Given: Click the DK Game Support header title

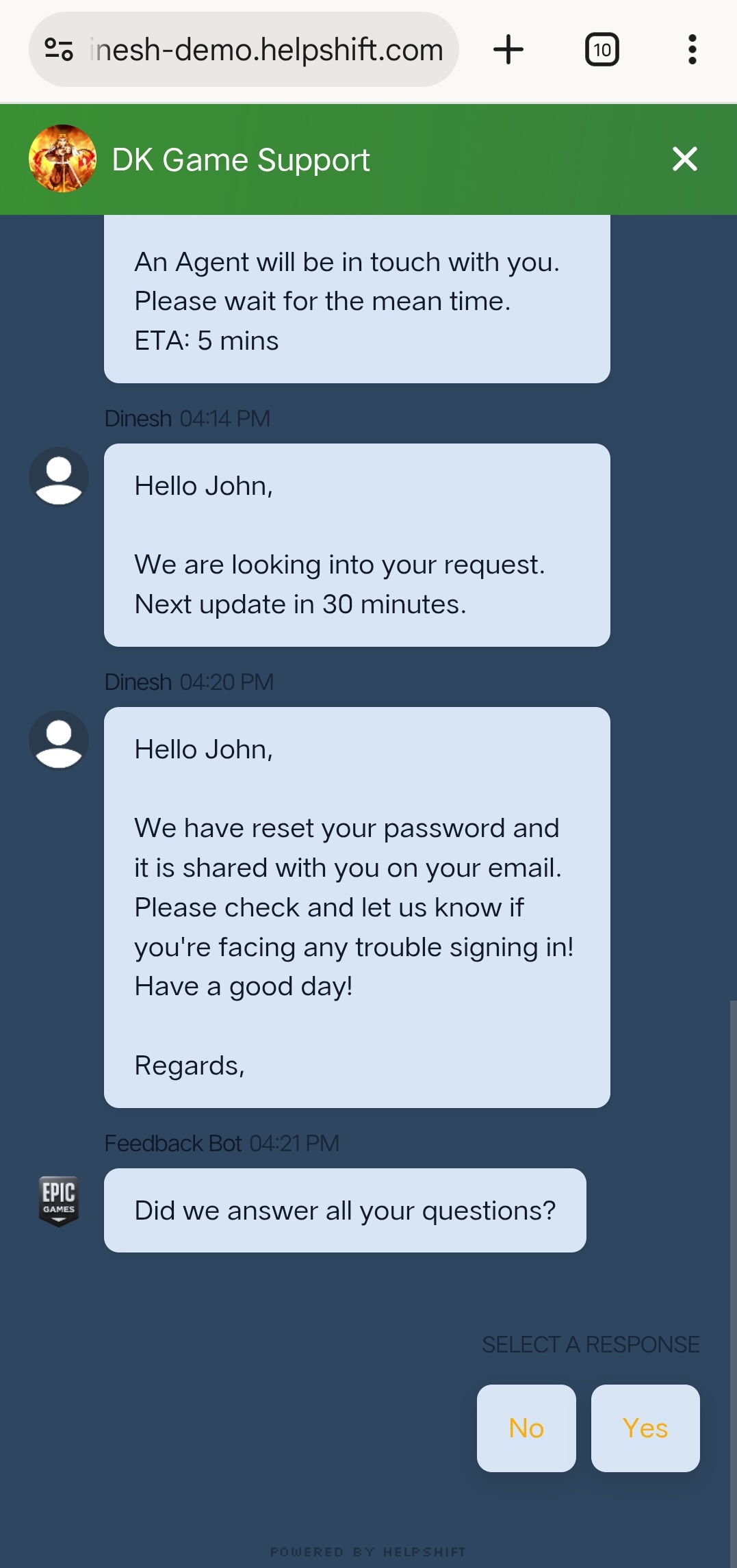Looking at the screenshot, I should tap(241, 159).
